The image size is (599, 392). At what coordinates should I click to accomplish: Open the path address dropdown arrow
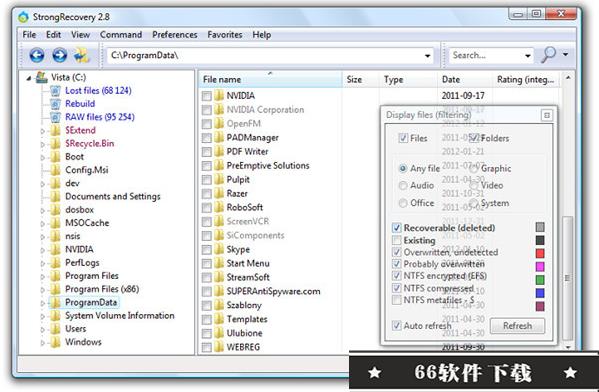click(427, 56)
